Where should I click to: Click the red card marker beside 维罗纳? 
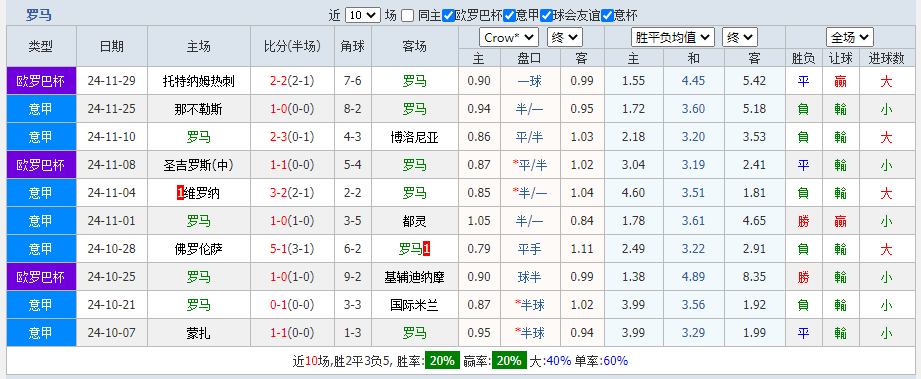pos(180,193)
